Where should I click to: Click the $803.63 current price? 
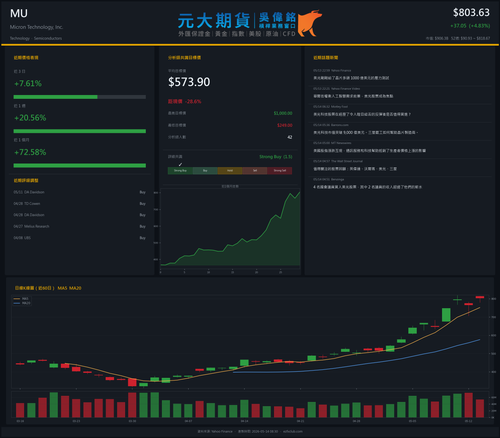point(471,13)
